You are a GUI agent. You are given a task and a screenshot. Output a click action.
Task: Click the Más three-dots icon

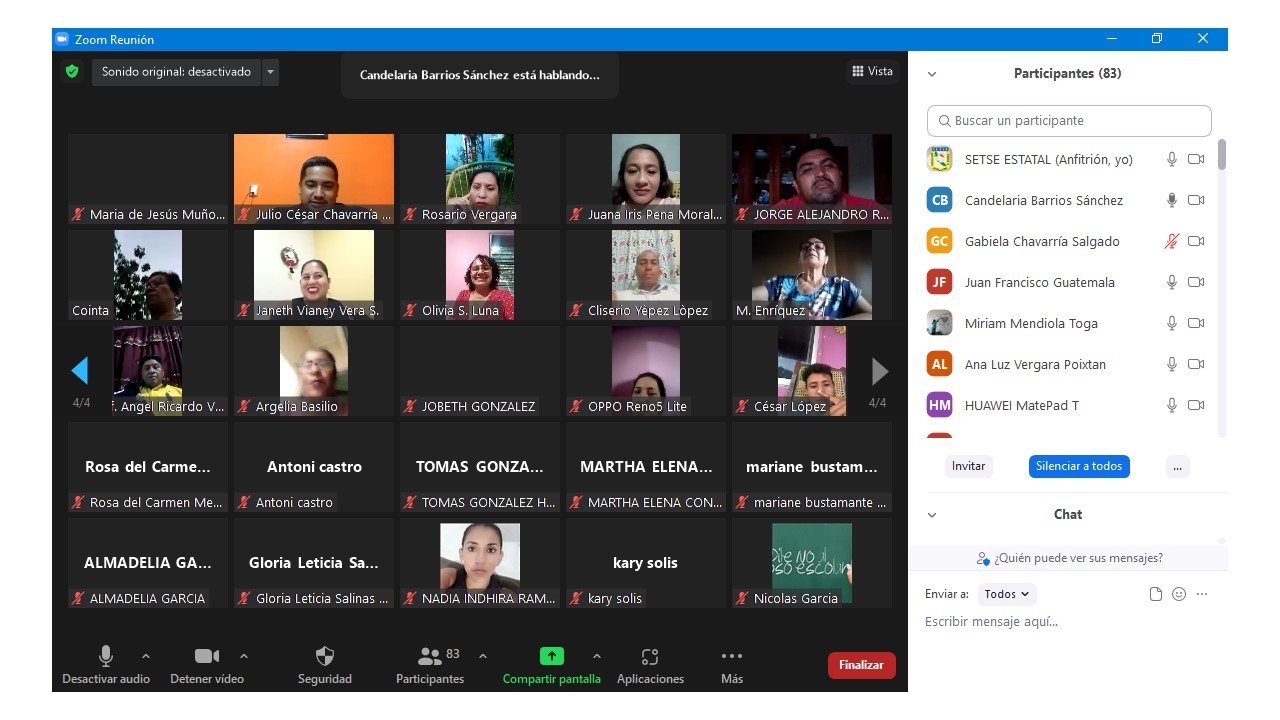pyautogui.click(x=732, y=657)
